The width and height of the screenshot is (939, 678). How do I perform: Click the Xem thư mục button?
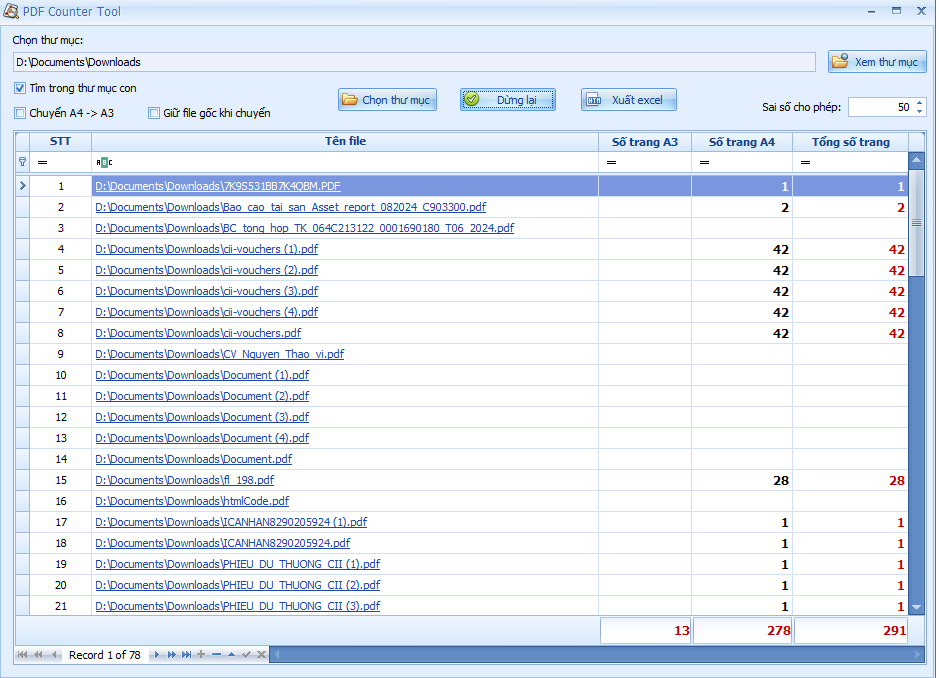[877, 62]
